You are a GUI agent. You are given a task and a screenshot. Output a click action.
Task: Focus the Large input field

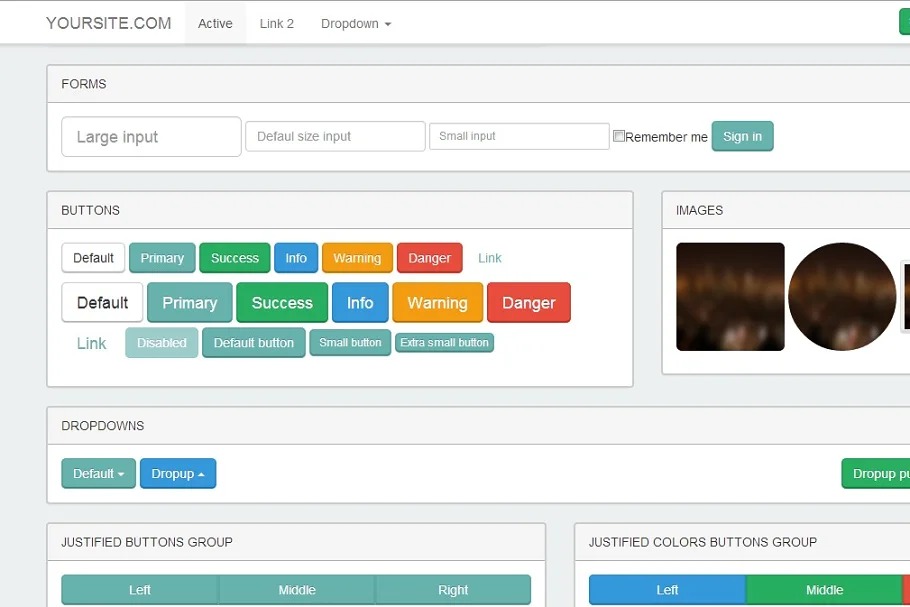tap(151, 137)
